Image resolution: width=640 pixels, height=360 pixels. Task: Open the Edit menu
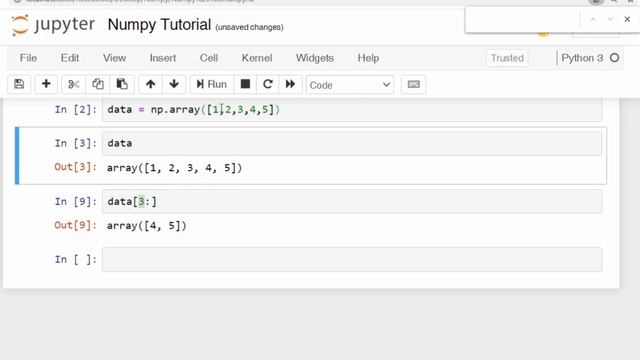pyautogui.click(x=70, y=58)
